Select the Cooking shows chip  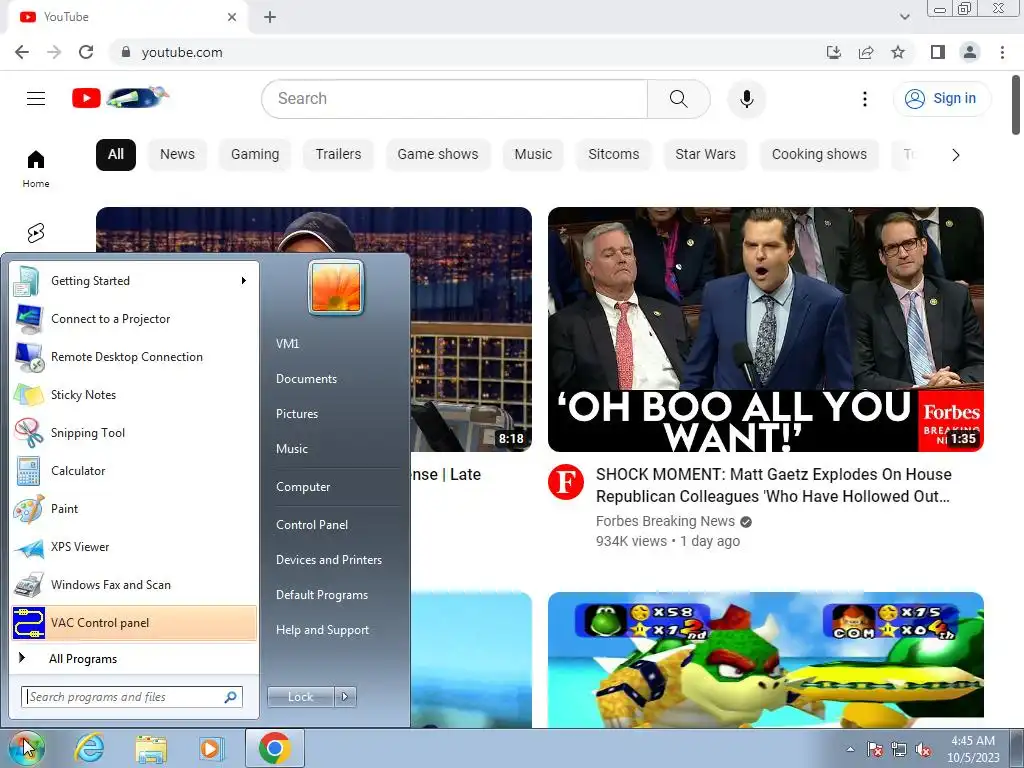[819, 155]
